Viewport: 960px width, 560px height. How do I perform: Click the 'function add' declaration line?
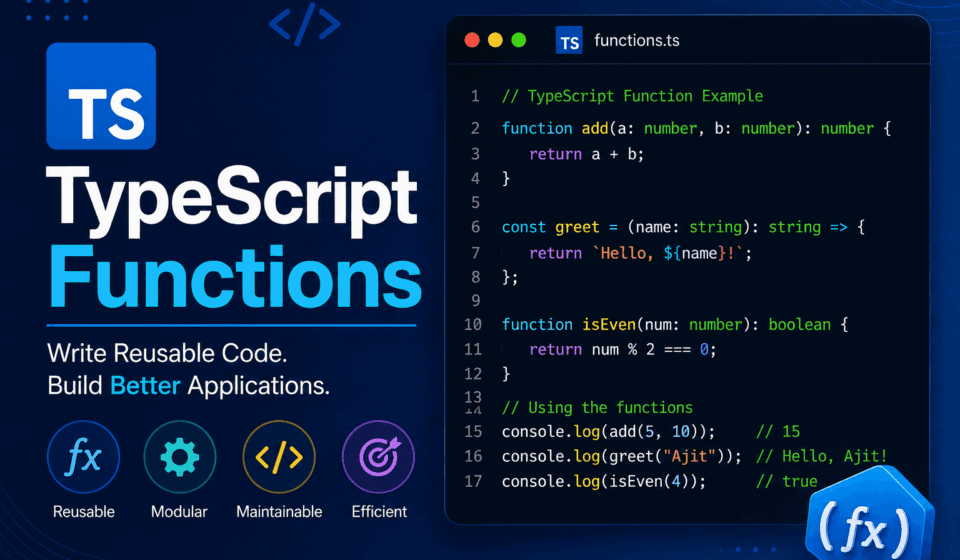[696, 129]
